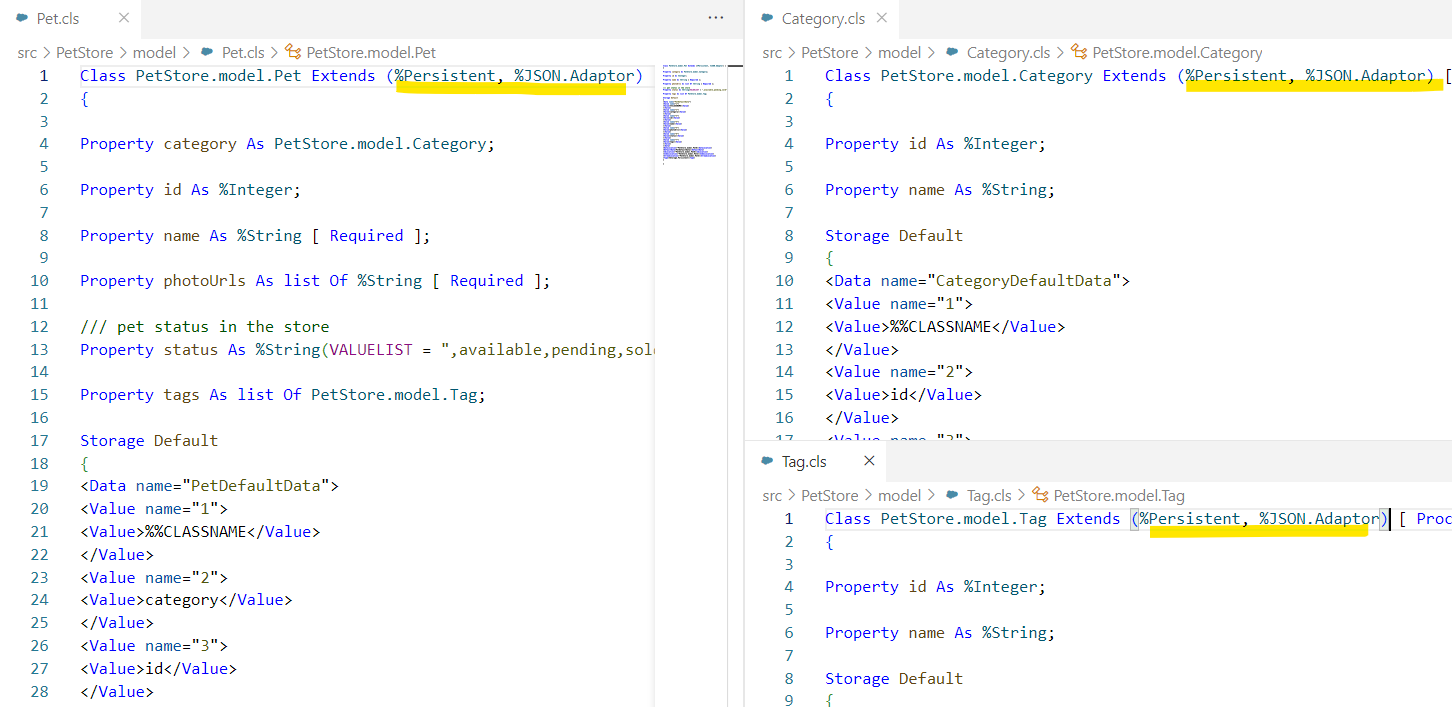Screen dimensions: 1452x707
Task: Open the More Actions ellipsis menu
Action: (x=716, y=18)
